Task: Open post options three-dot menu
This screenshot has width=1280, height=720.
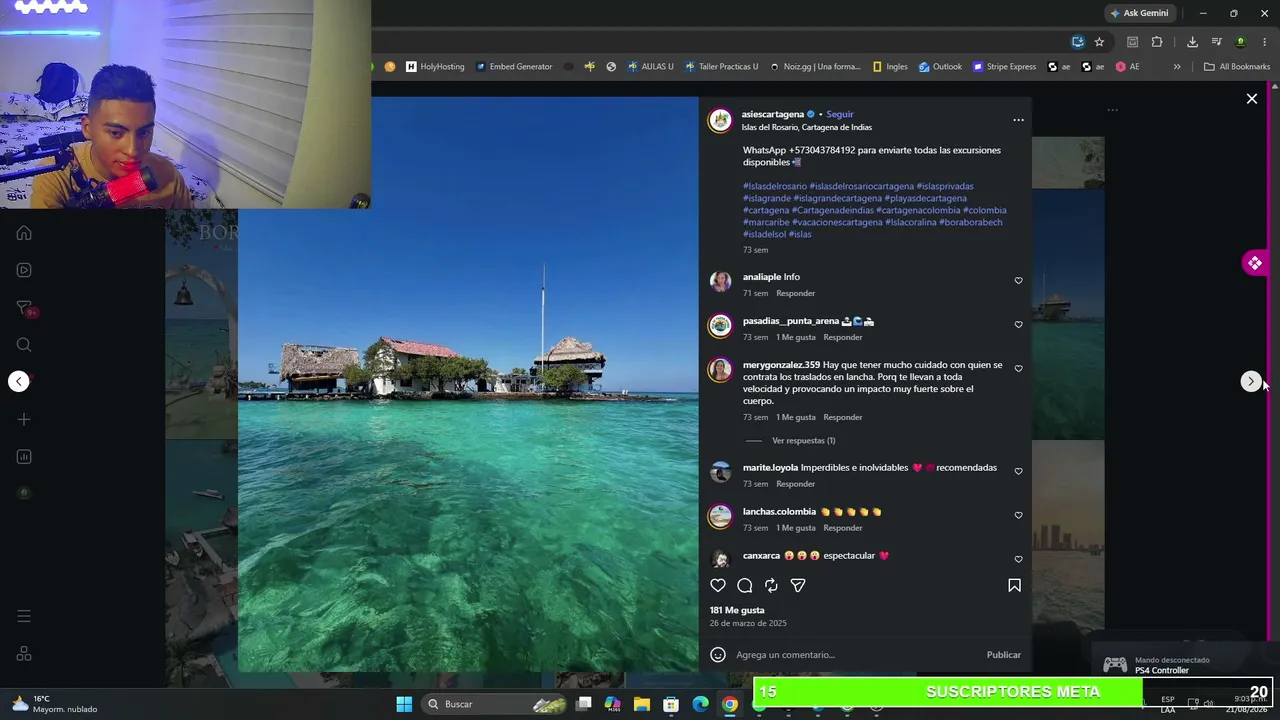Action: click(x=1018, y=120)
